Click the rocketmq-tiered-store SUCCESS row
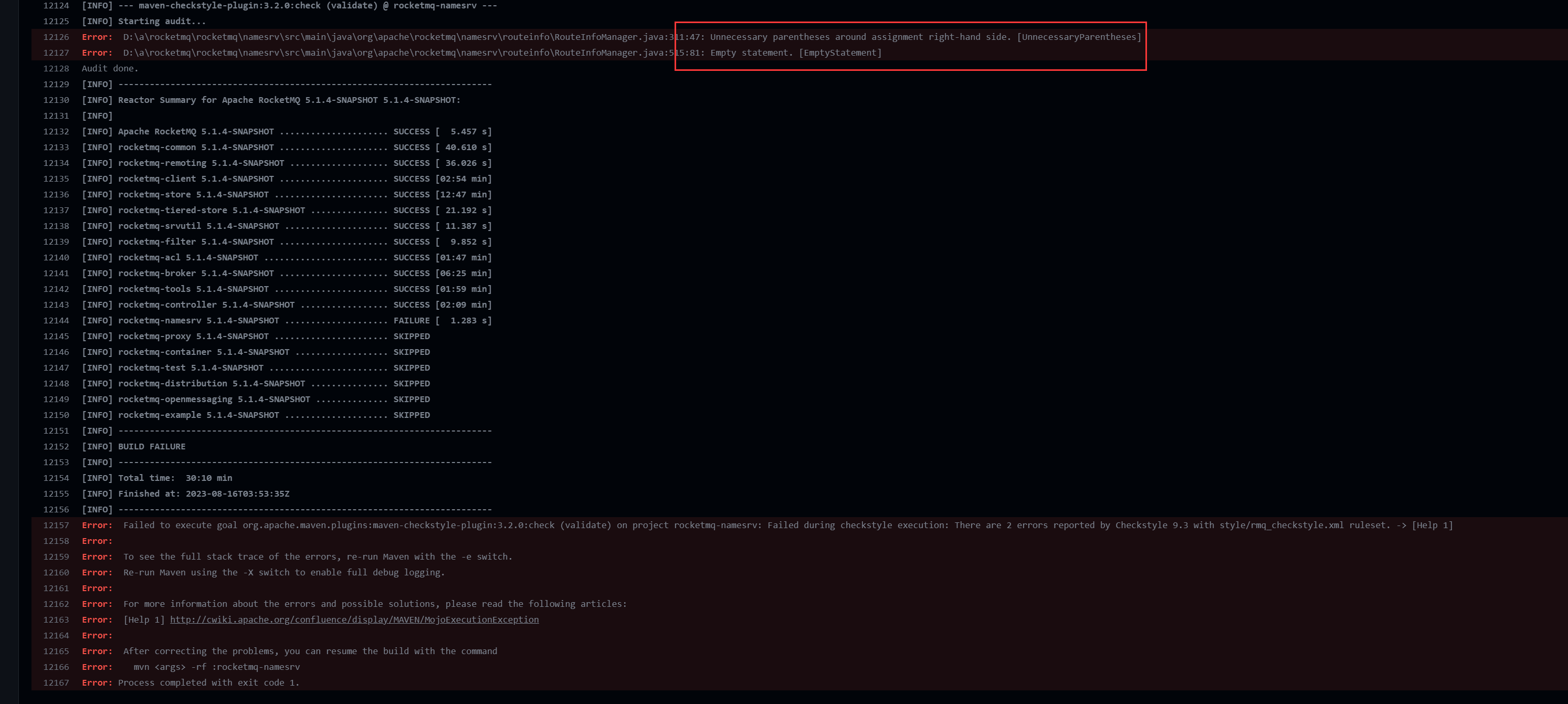1568x704 pixels. (287, 210)
